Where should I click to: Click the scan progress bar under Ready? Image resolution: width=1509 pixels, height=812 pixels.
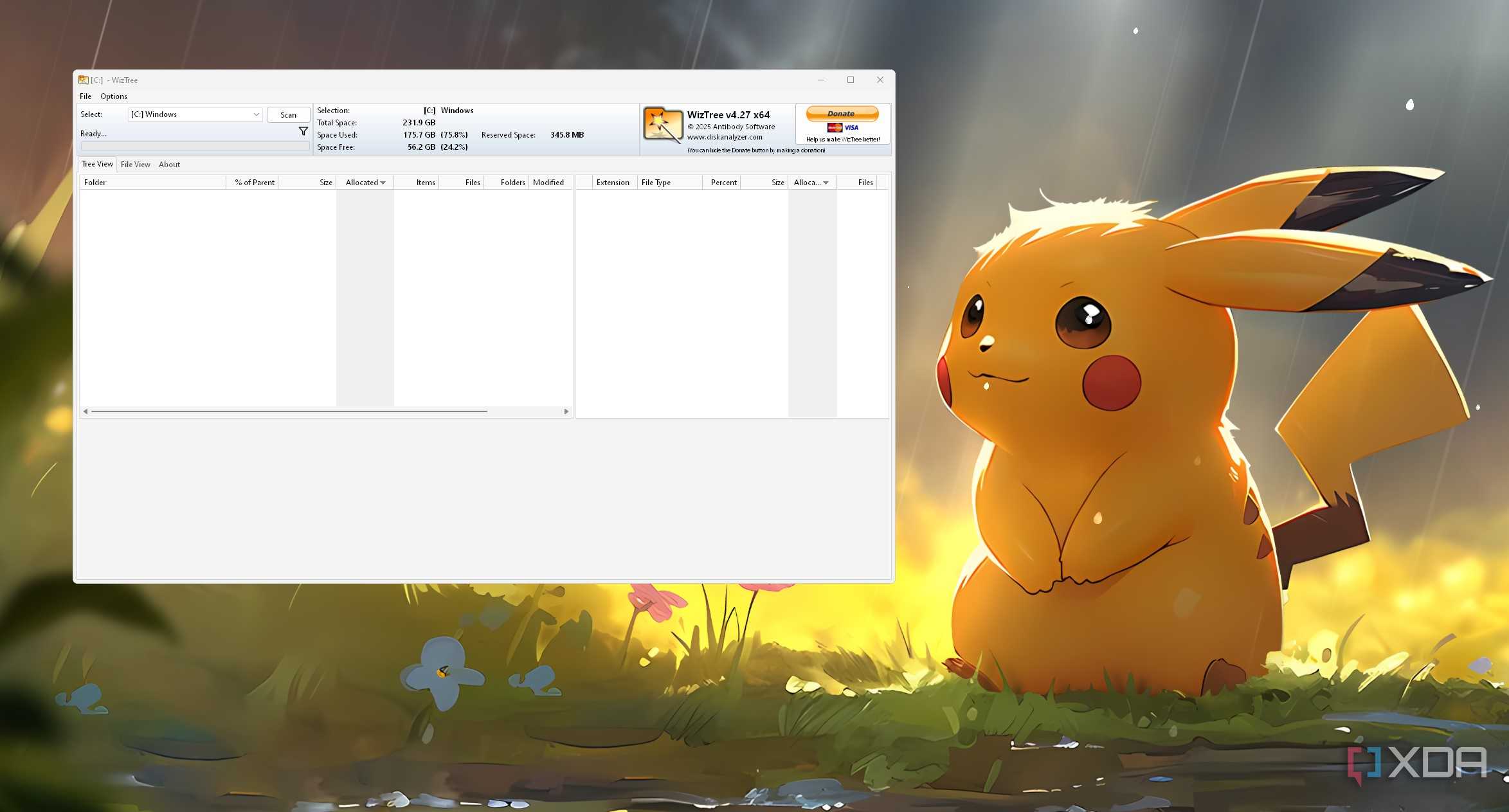pos(195,147)
